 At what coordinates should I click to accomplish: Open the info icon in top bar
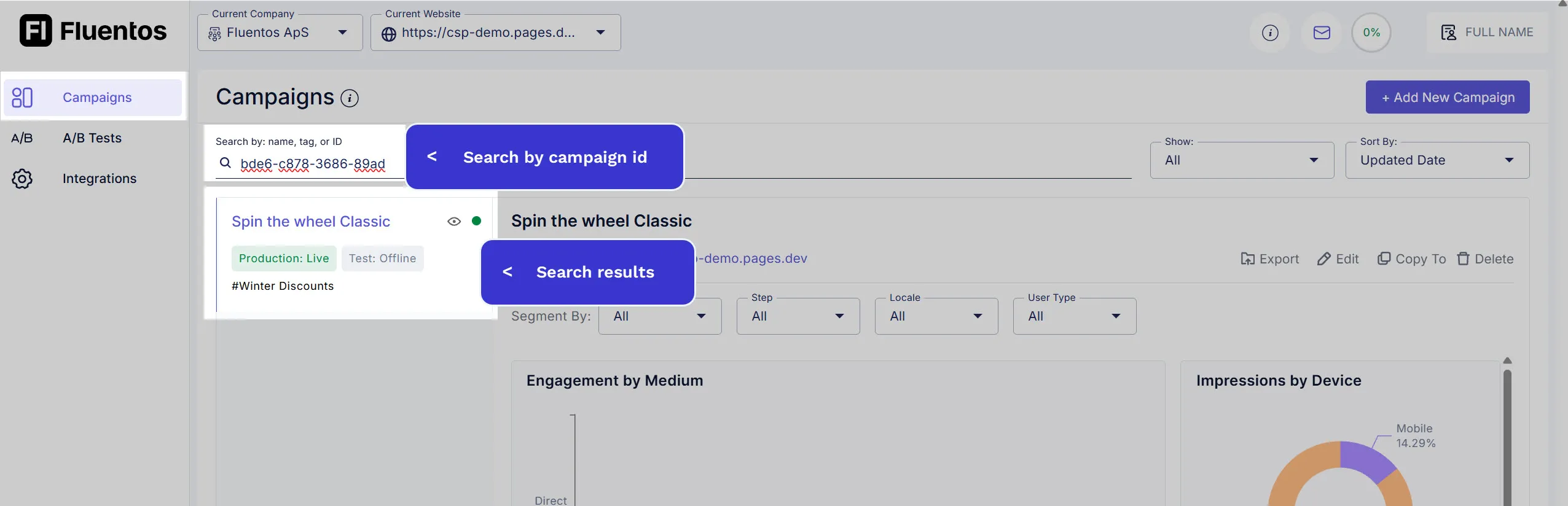pyautogui.click(x=1270, y=33)
